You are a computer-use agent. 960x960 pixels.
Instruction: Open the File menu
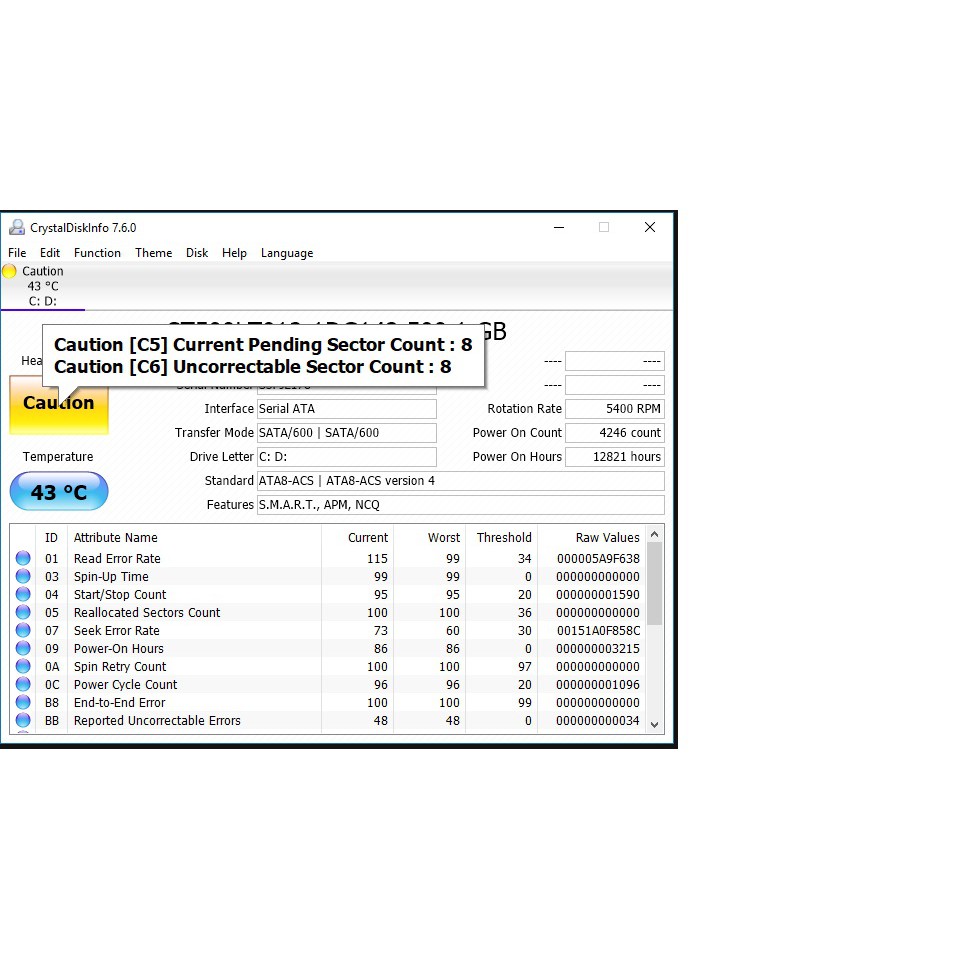point(17,253)
